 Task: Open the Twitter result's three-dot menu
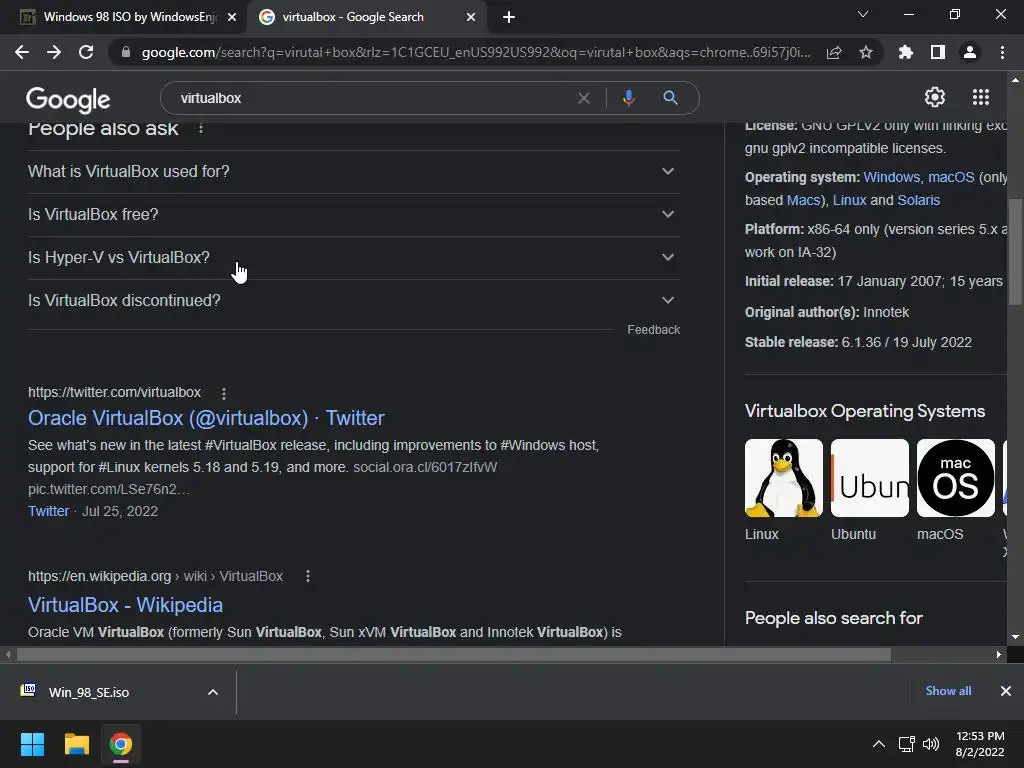click(224, 394)
